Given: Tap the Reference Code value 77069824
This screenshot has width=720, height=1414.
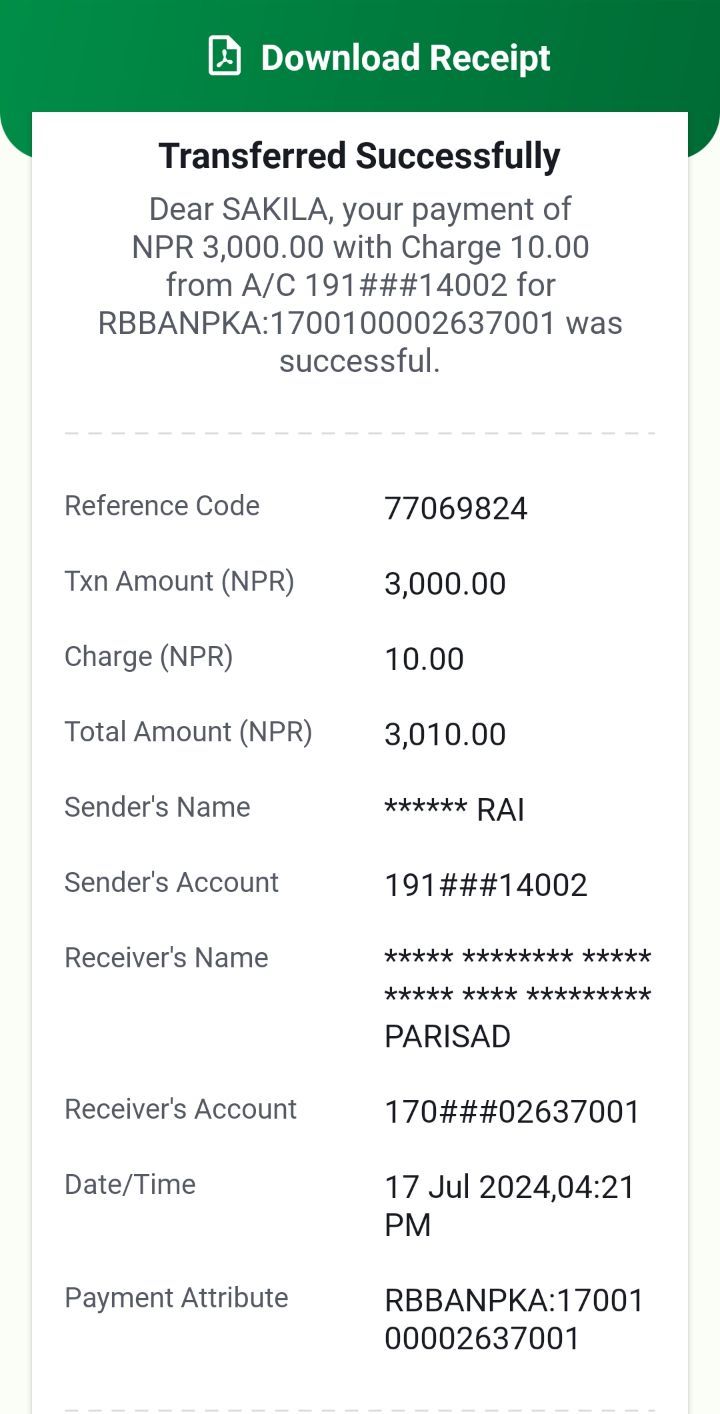Looking at the screenshot, I should point(456,509).
